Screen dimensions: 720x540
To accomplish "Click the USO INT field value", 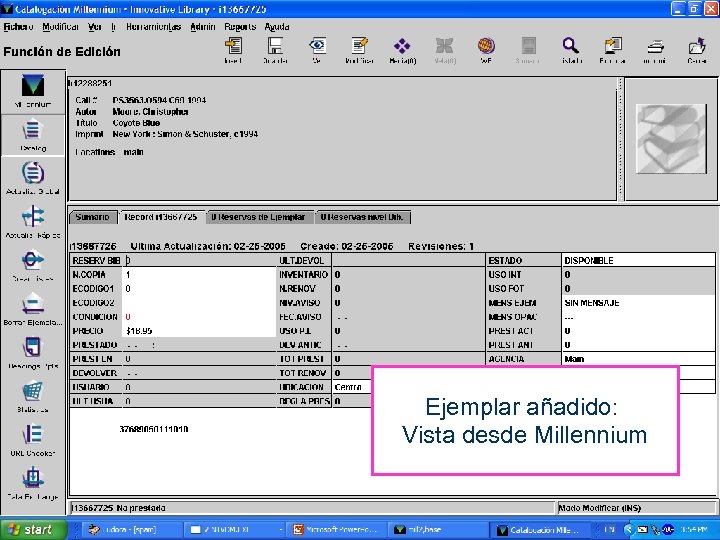I will (x=638, y=275).
